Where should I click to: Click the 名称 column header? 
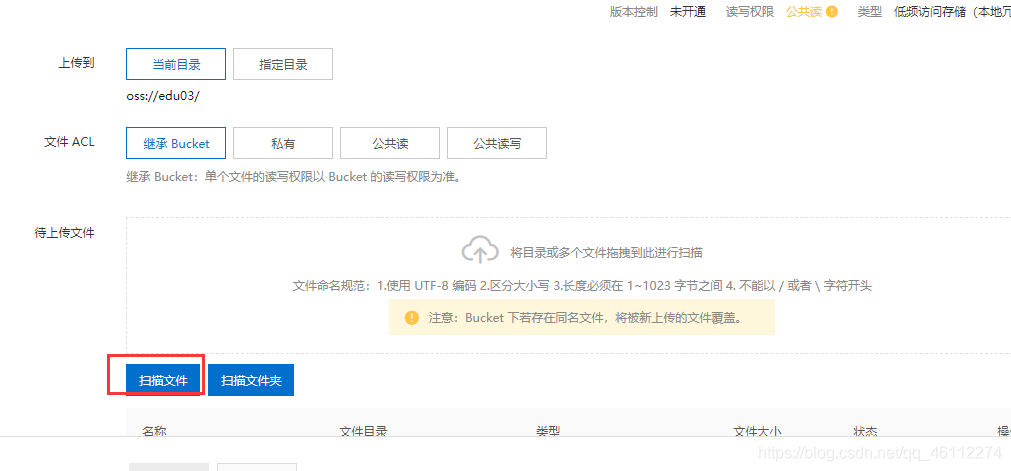(155, 432)
